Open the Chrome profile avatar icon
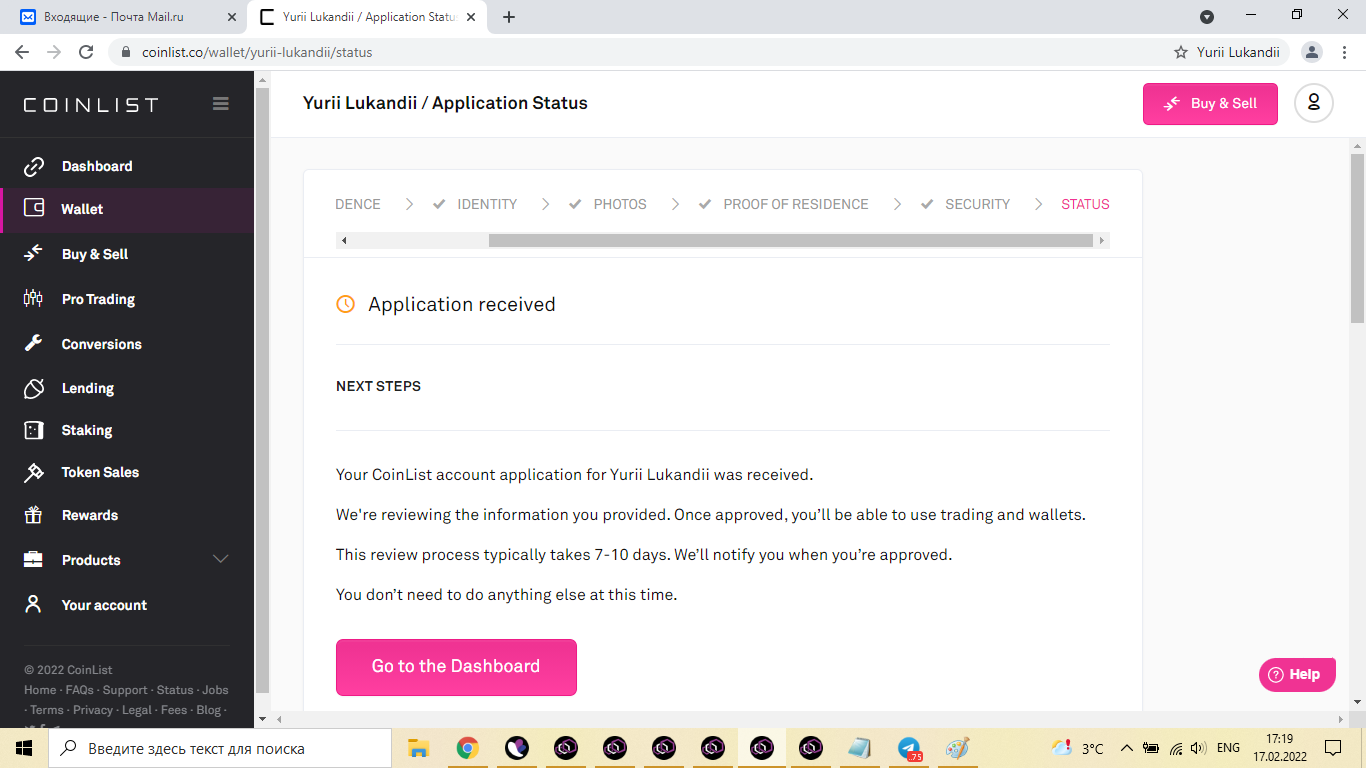Screen dimensions: 1366x768 pyautogui.click(x=1312, y=52)
